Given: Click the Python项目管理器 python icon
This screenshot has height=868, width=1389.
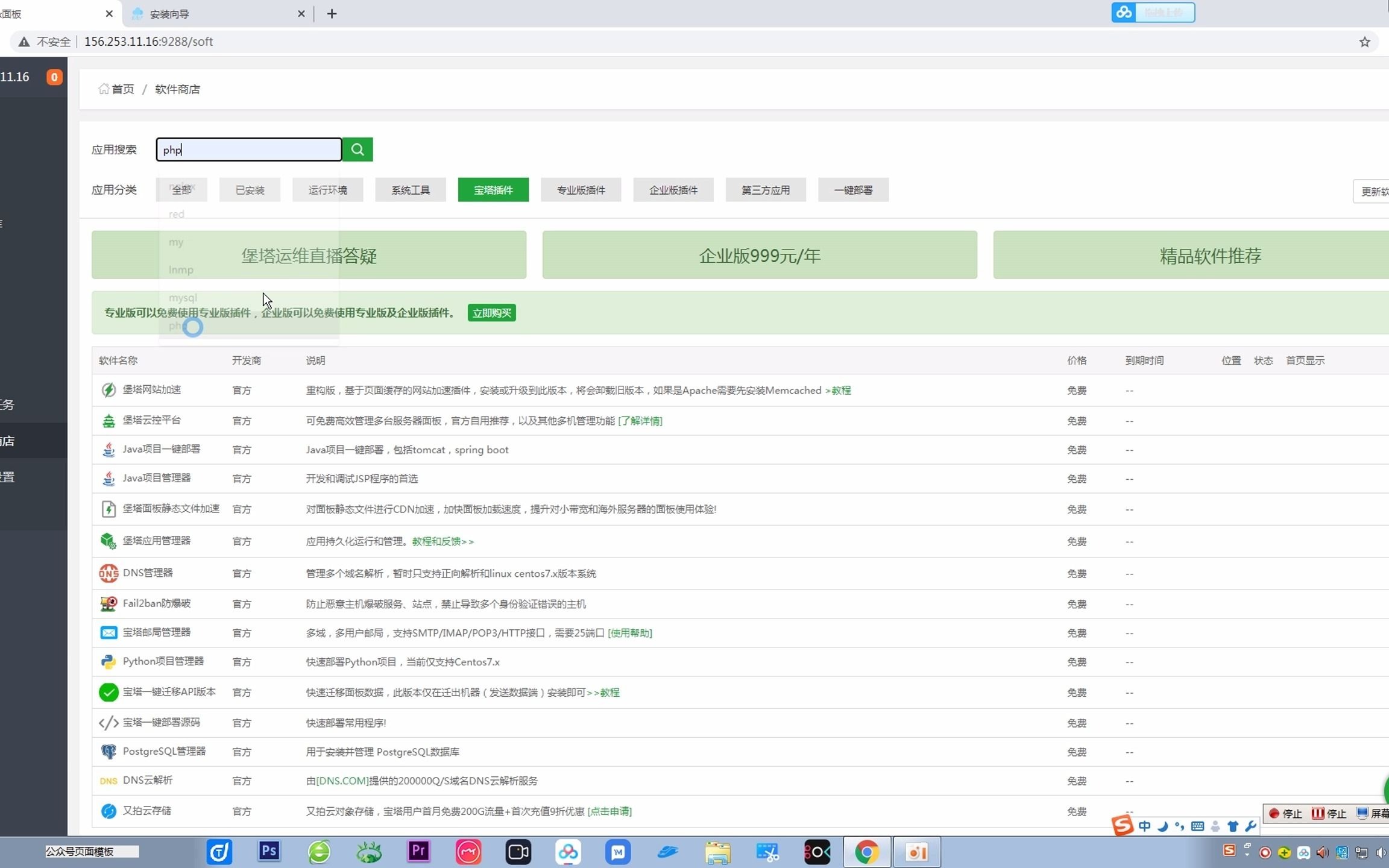Looking at the screenshot, I should click(109, 662).
